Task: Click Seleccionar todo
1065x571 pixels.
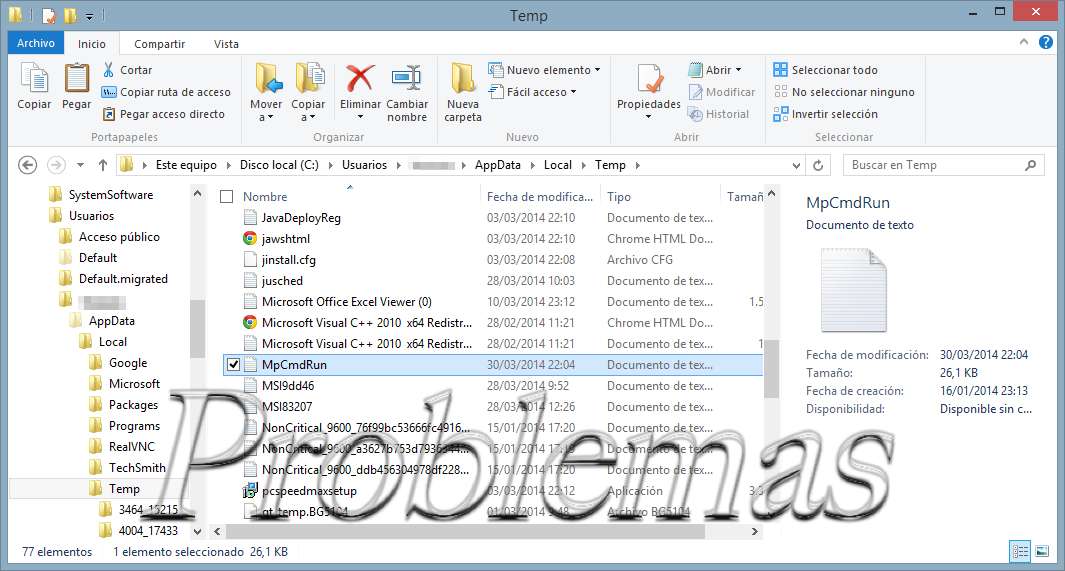Action: pyautogui.click(x=826, y=70)
